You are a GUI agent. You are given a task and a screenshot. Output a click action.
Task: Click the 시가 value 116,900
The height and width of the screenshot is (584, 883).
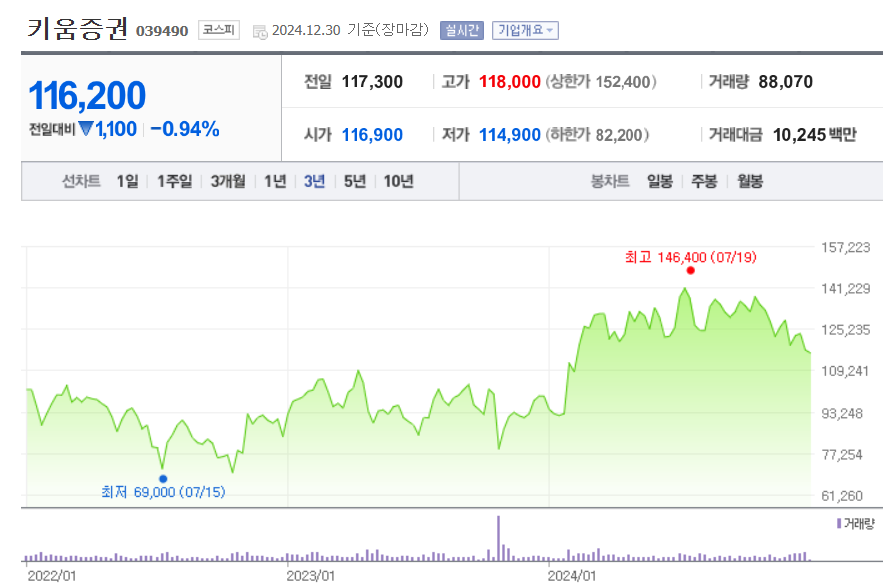(x=372, y=135)
